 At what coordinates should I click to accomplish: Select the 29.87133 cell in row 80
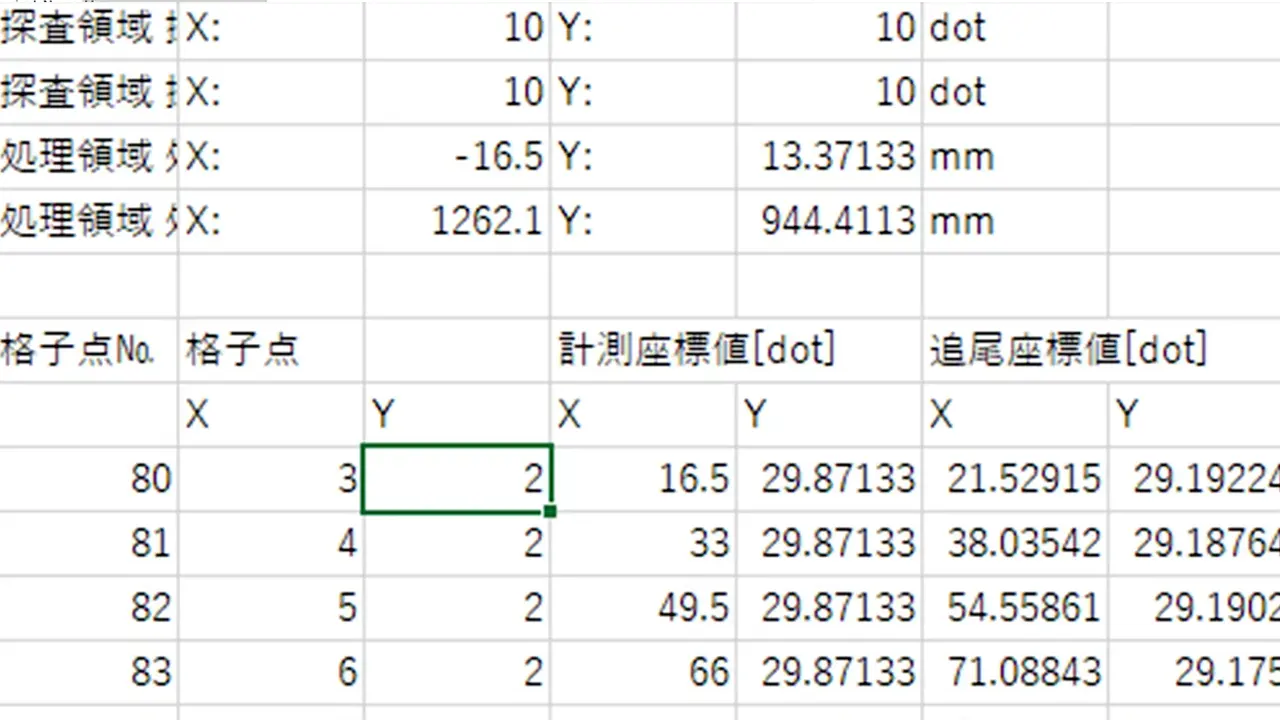828,479
